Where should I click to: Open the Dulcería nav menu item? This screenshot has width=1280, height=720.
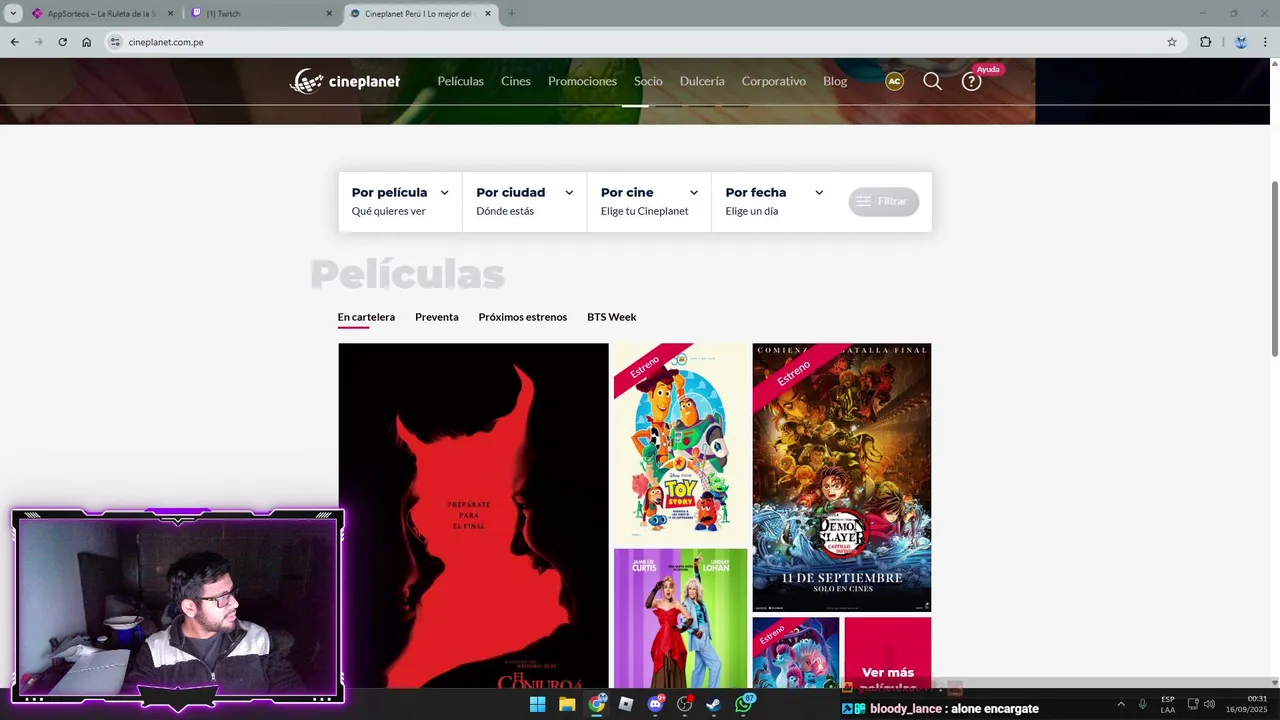(702, 81)
